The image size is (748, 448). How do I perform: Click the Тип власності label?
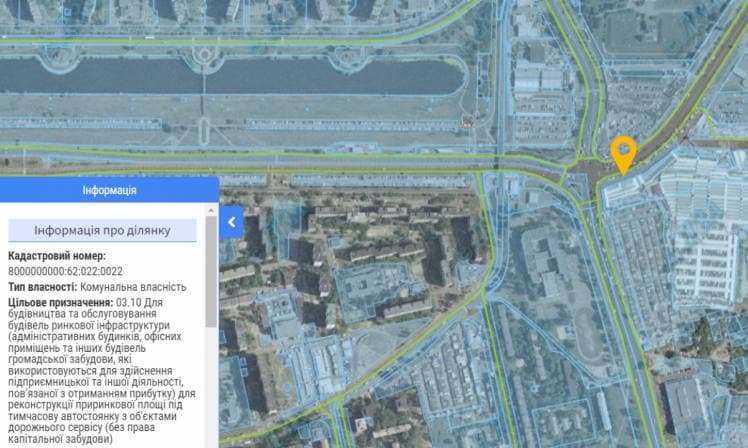click(42, 287)
